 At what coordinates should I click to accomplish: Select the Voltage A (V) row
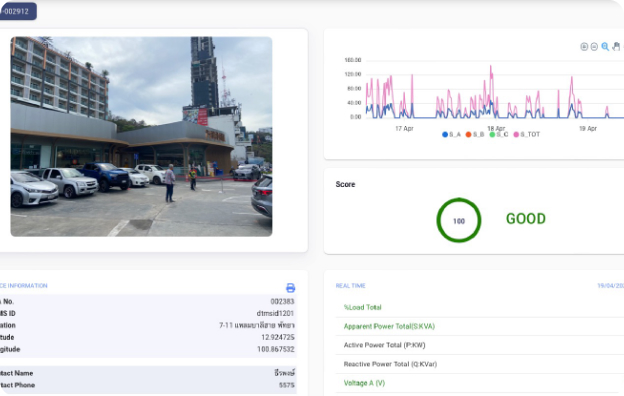(x=480, y=383)
